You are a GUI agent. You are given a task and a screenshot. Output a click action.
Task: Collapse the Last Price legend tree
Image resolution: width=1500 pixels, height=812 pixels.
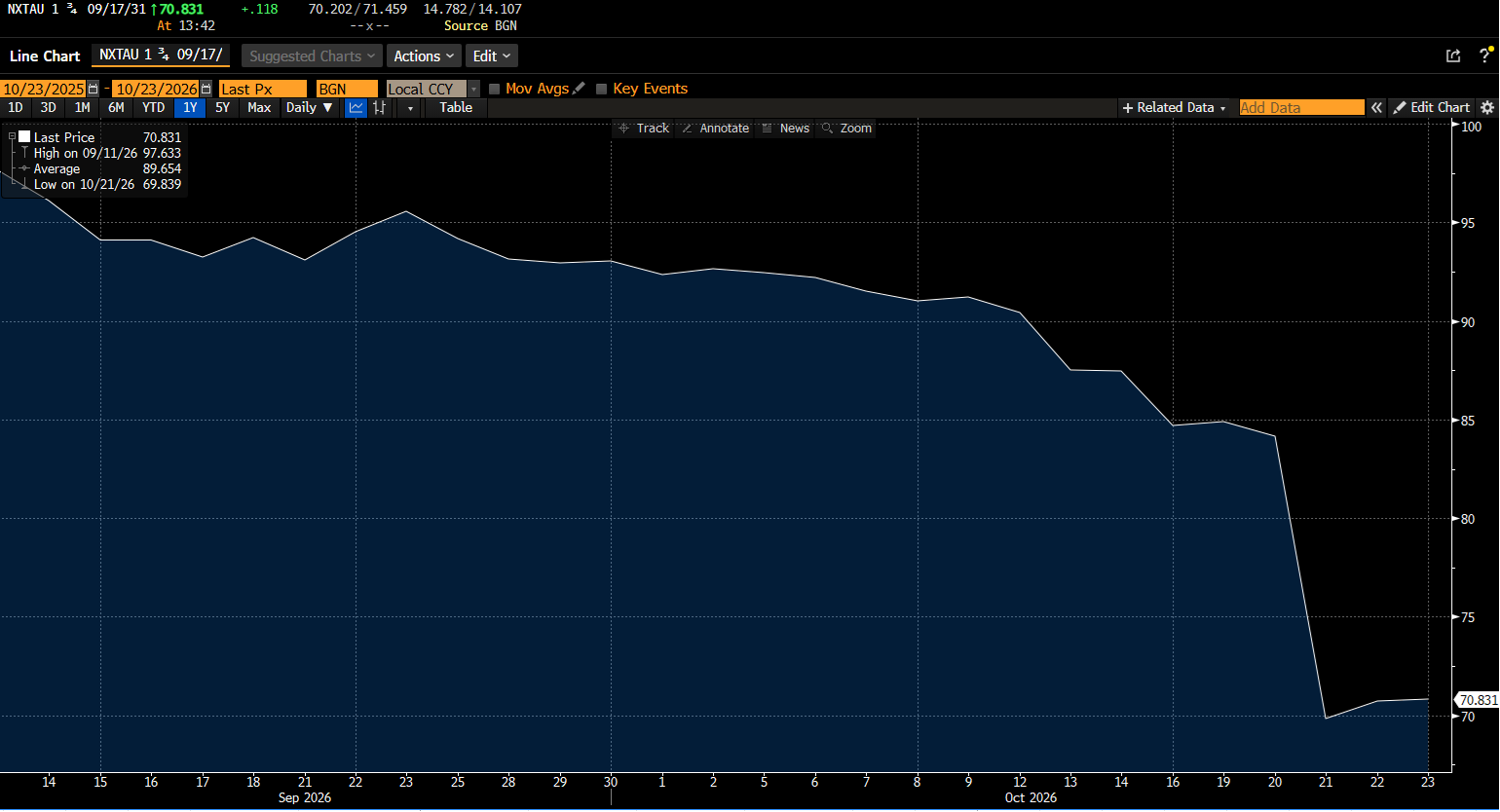pyautogui.click(x=12, y=137)
